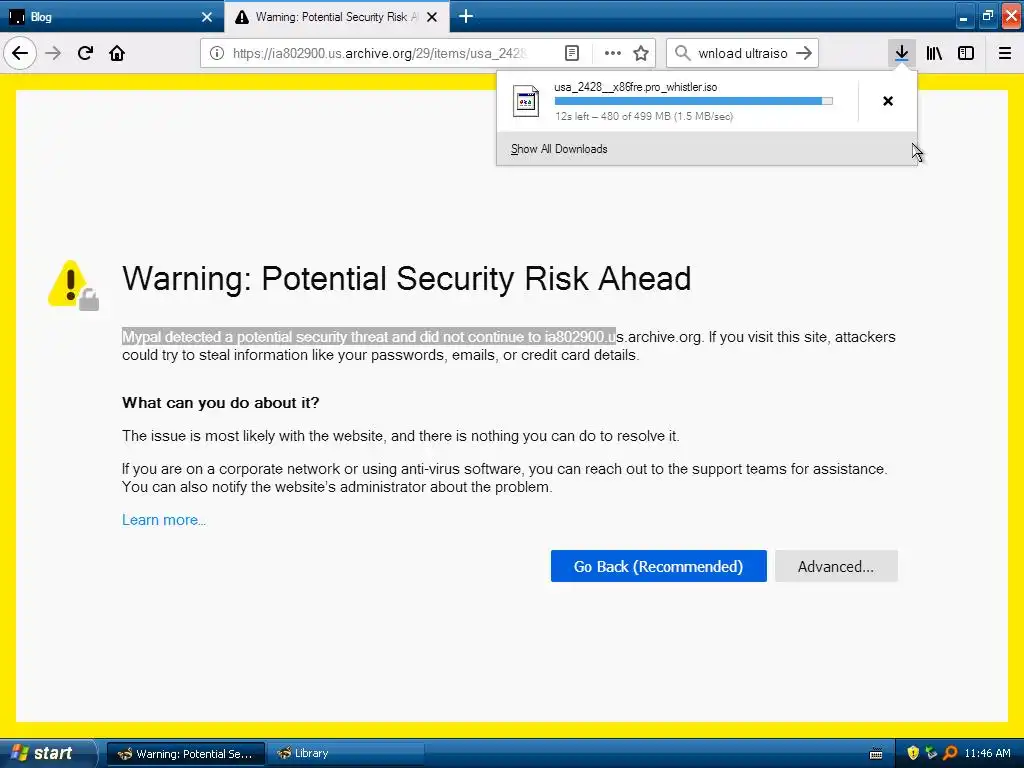Image resolution: width=1024 pixels, height=768 pixels.
Task: Open the Library window from taskbar
Action: (346, 754)
